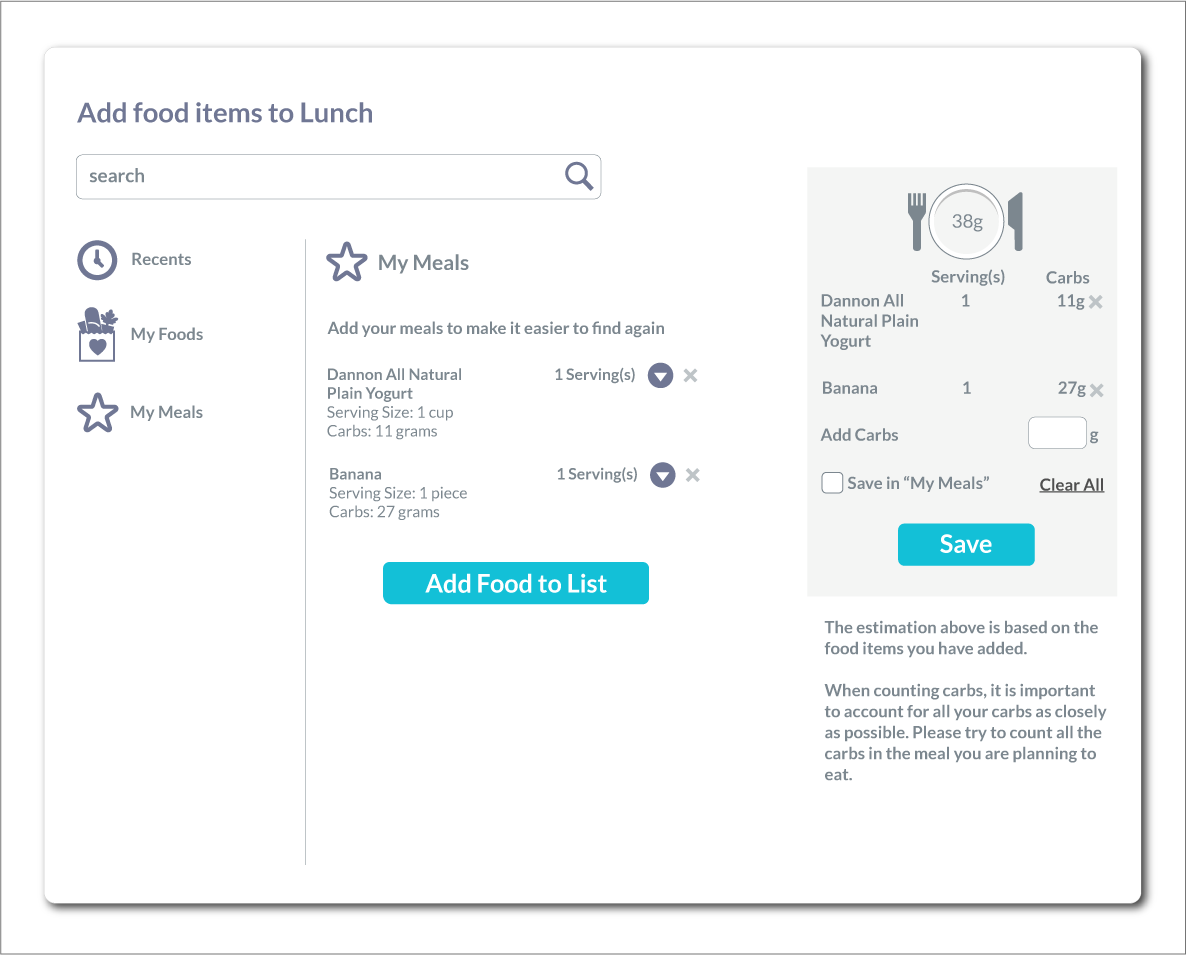Open serving dropdown for Dannon Yogurt

pyautogui.click(x=660, y=376)
